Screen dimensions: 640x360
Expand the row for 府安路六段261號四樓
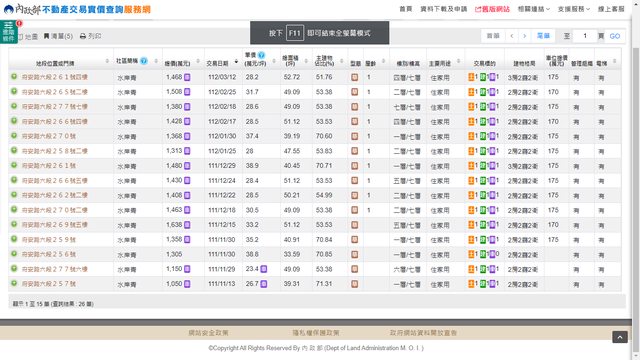click(14, 76)
